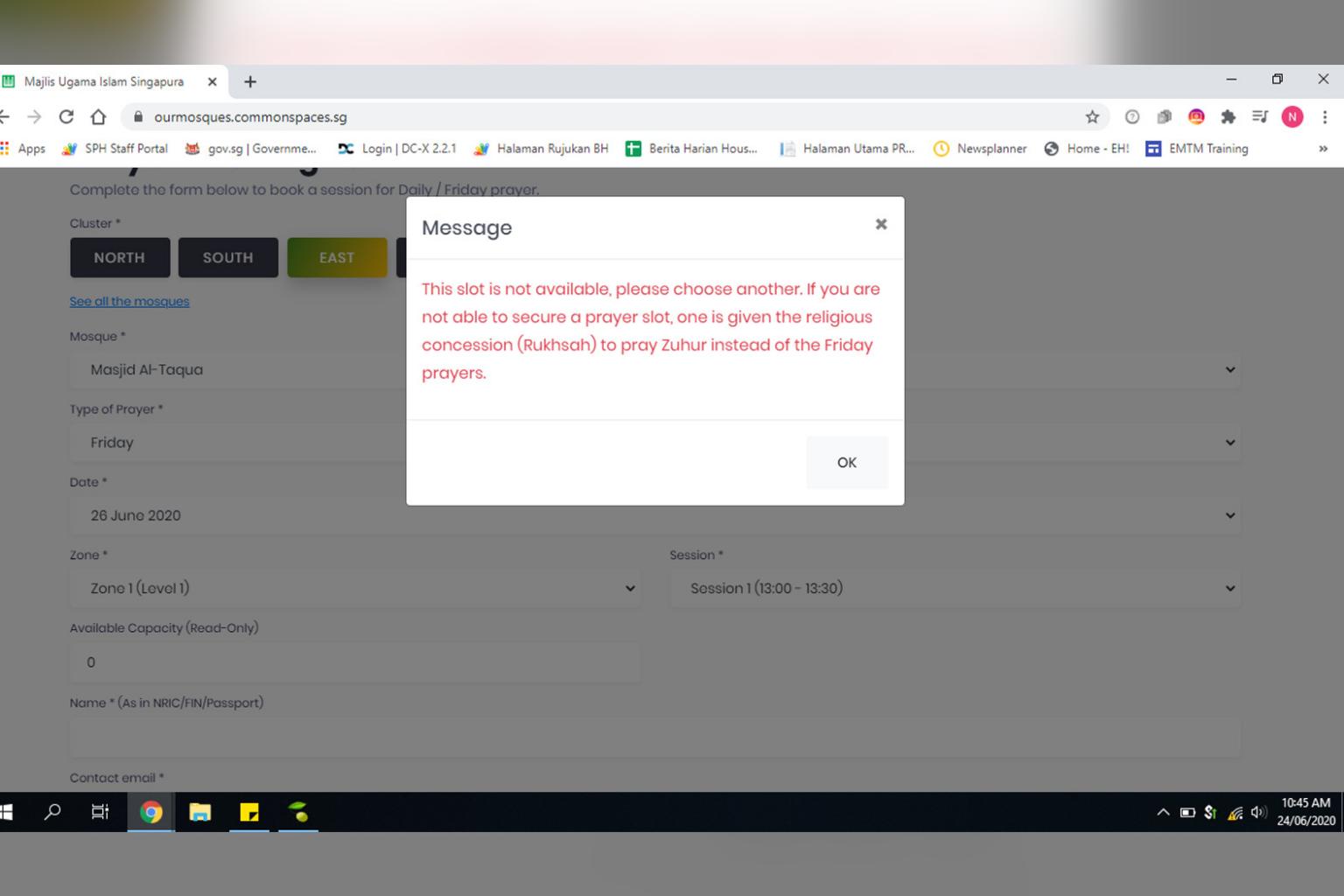Open the SPH Staff Portal bookmark
Viewport: 1344px width, 896px height.
(115, 149)
